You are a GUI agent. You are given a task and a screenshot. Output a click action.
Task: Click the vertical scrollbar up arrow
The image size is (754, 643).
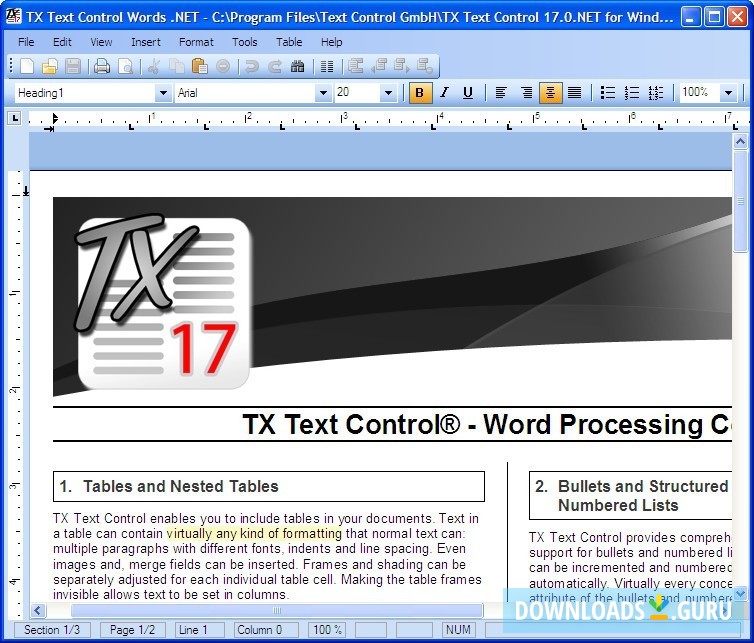[740, 141]
